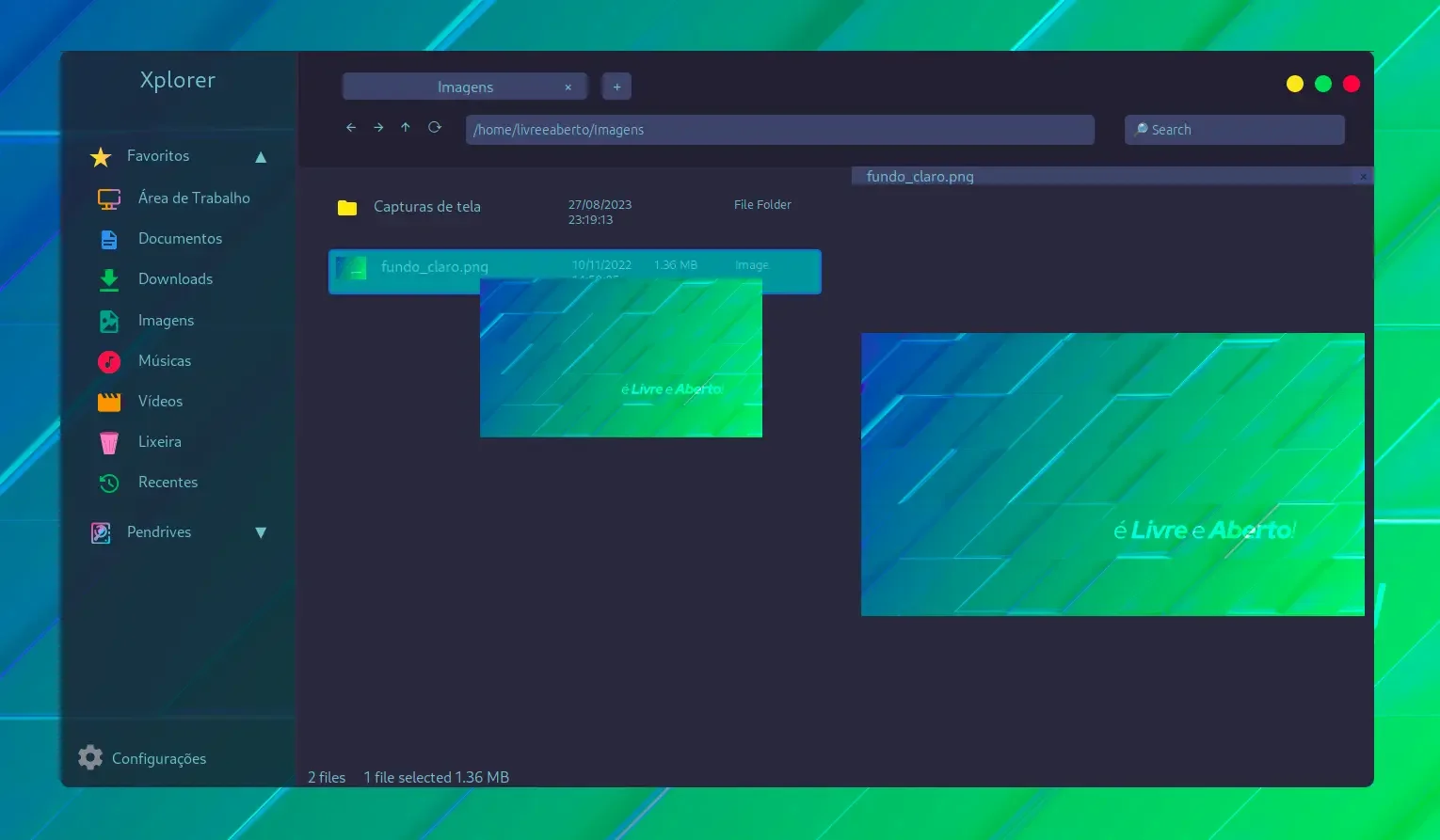Open the Recentes history entry
1440x840 pixels.
[x=148, y=483]
